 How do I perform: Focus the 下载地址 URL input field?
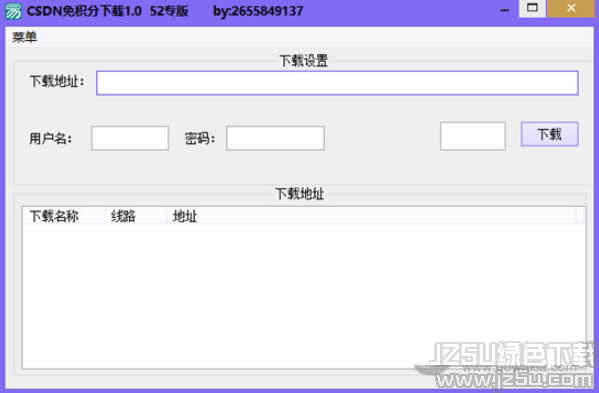(x=337, y=83)
